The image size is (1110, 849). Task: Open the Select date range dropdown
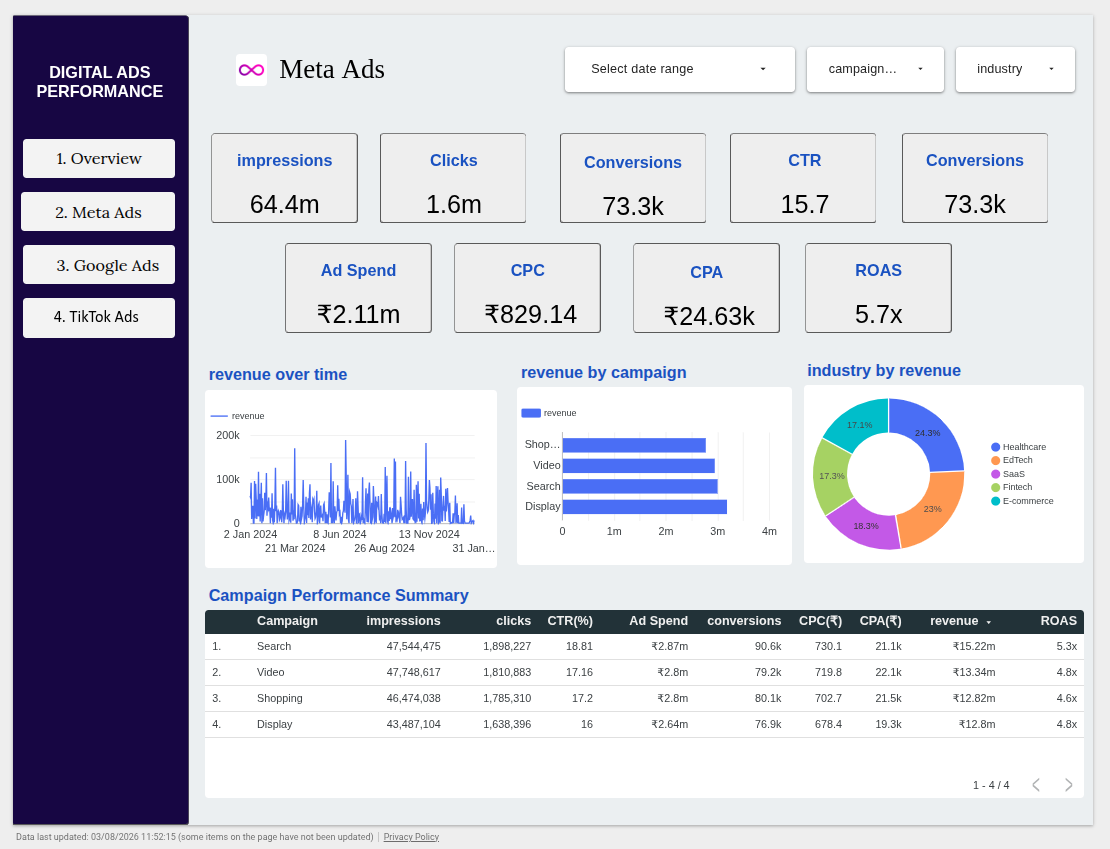(x=680, y=69)
